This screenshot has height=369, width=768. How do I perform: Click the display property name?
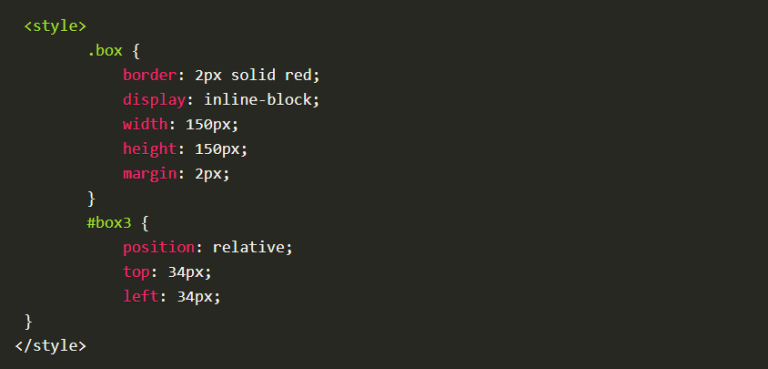[x=154, y=100]
